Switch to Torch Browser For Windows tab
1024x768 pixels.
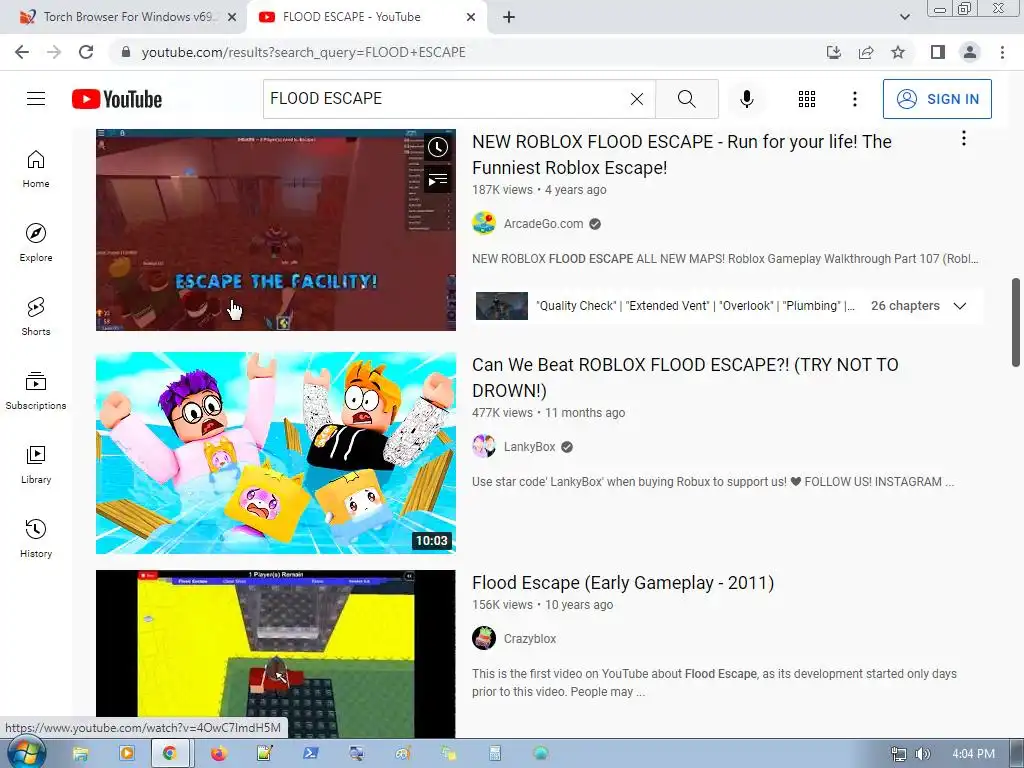(123, 17)
